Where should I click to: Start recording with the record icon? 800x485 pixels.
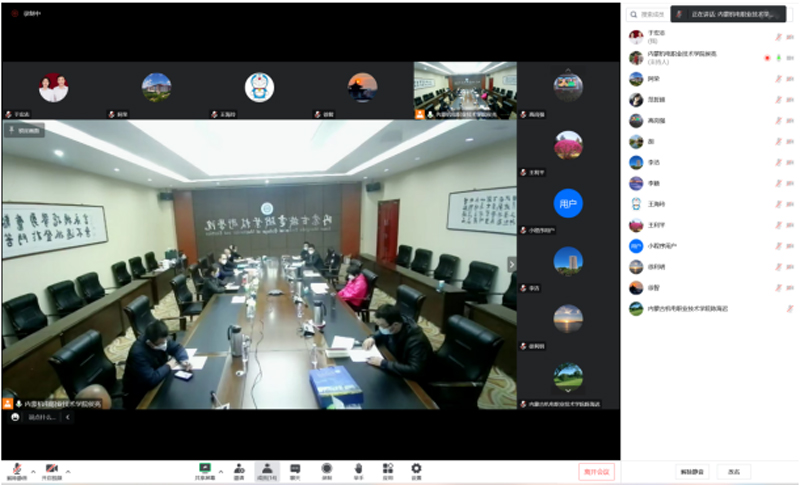coord(327,469)
